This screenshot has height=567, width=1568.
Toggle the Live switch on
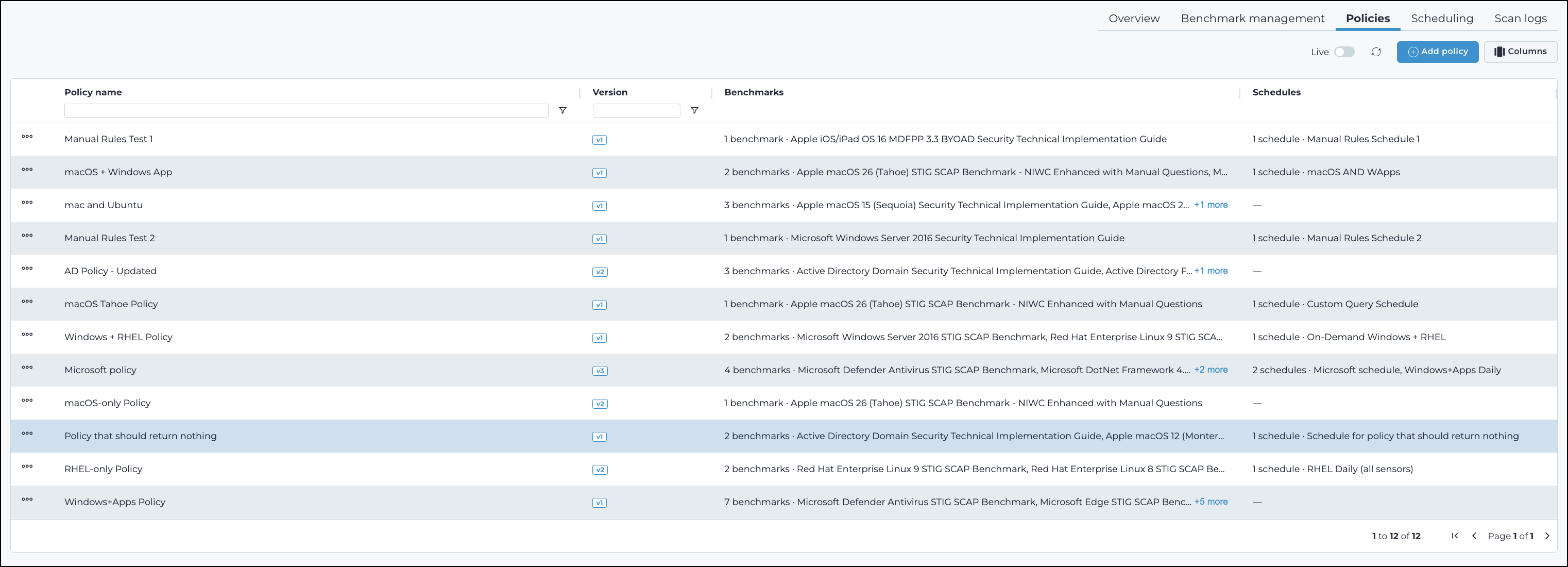(1344, 53)
